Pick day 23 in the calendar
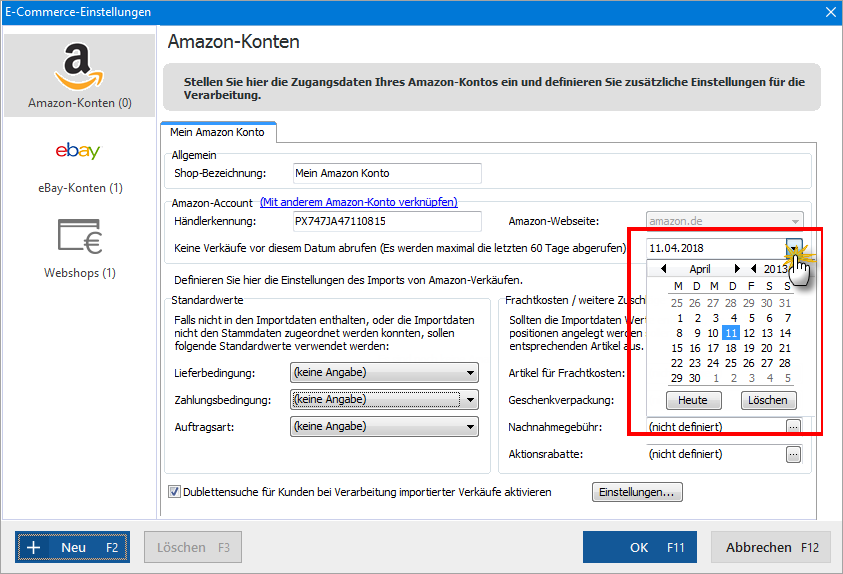This screenshot has width=843, height=574. [695, 363]
